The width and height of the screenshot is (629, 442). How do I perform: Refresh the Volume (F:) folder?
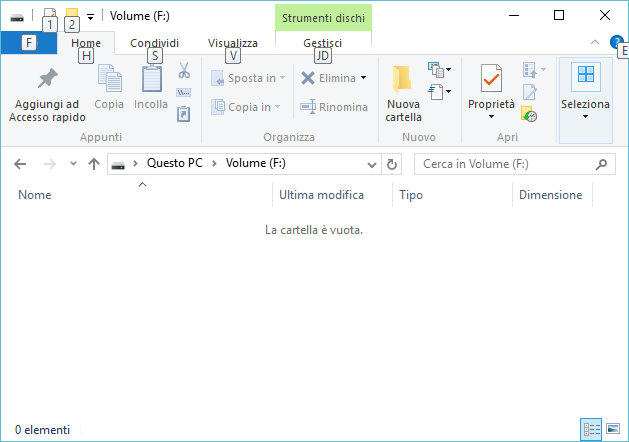coord(392,164)
